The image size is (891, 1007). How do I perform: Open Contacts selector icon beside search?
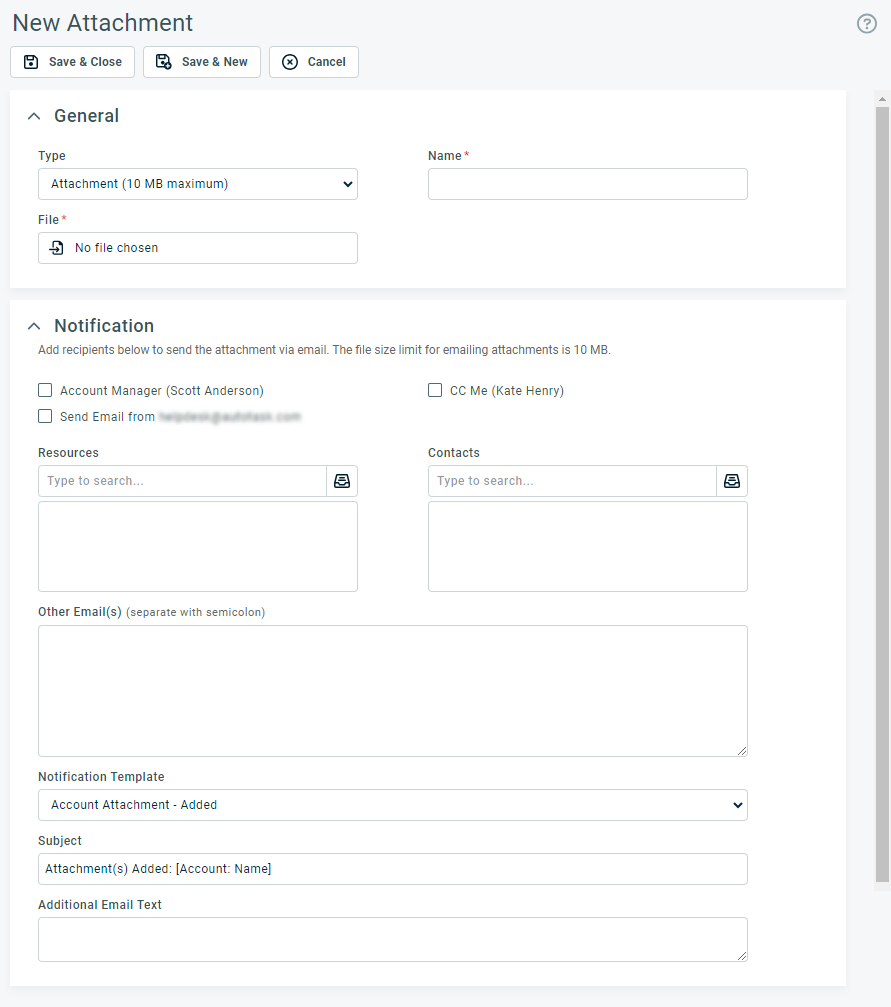point(732,481)
